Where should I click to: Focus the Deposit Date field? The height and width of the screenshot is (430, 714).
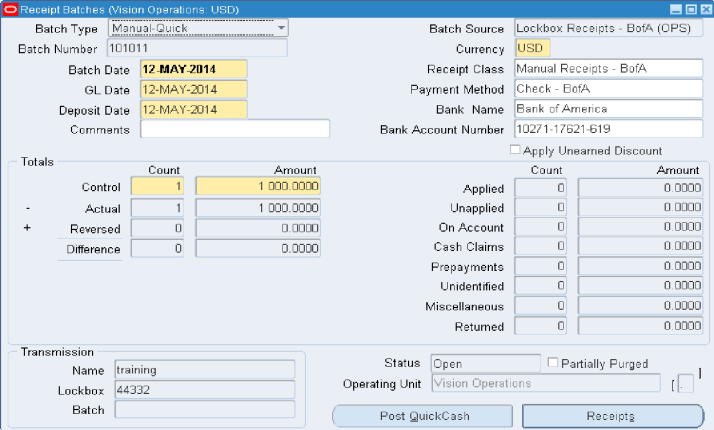[193, 110]
